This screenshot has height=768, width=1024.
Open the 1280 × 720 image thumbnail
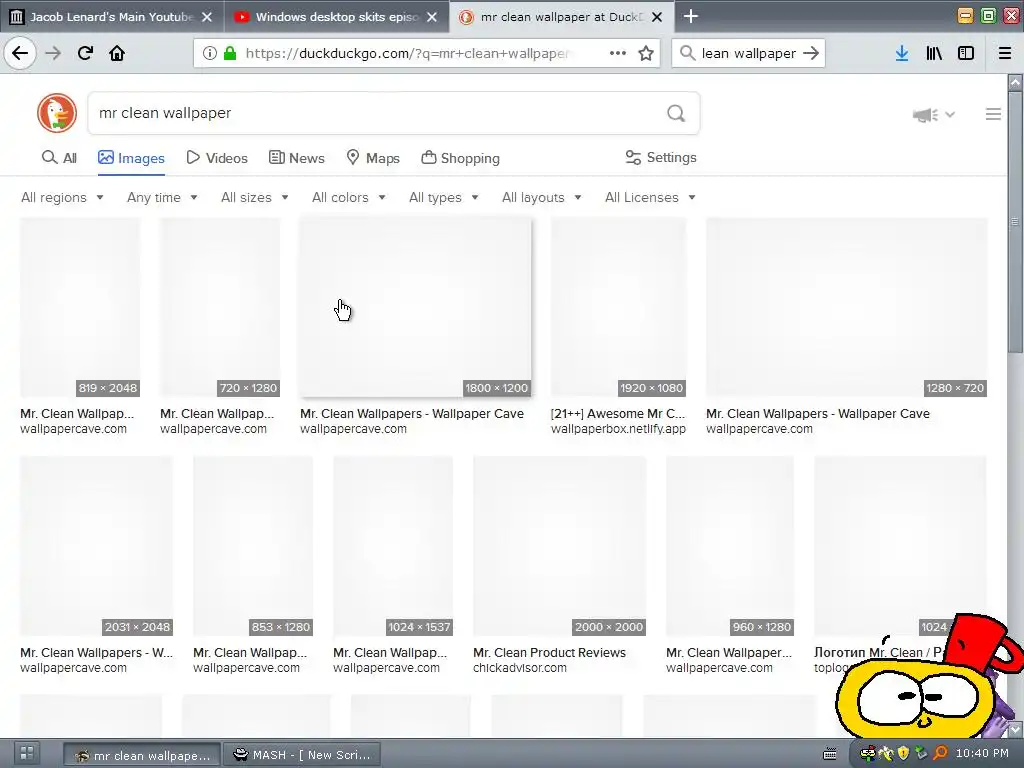coord(846,308)
